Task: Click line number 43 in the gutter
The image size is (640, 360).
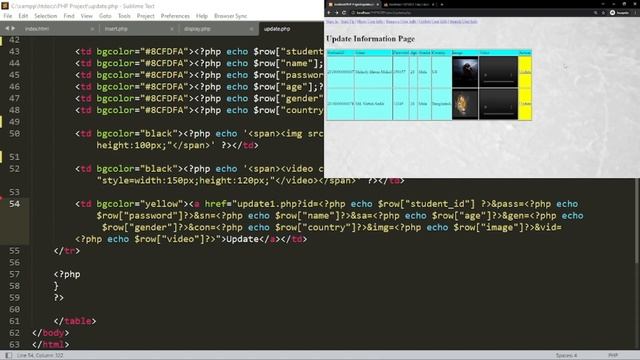Action: pyautogui.click(x=14, y=51)
